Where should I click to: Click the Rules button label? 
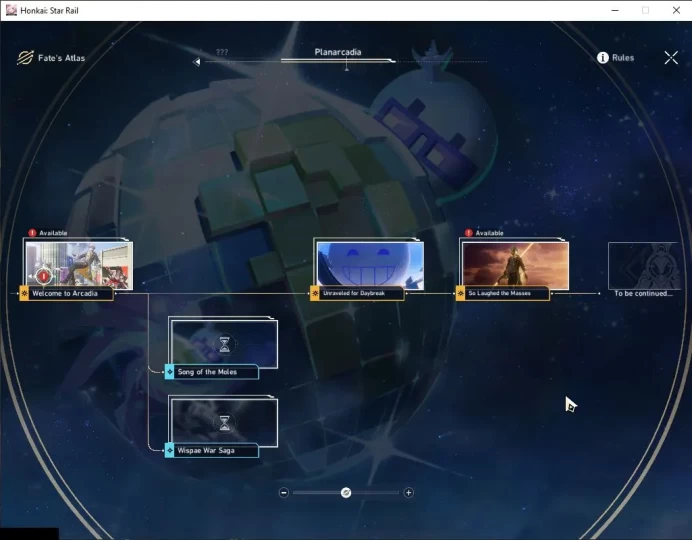point(623,58)
